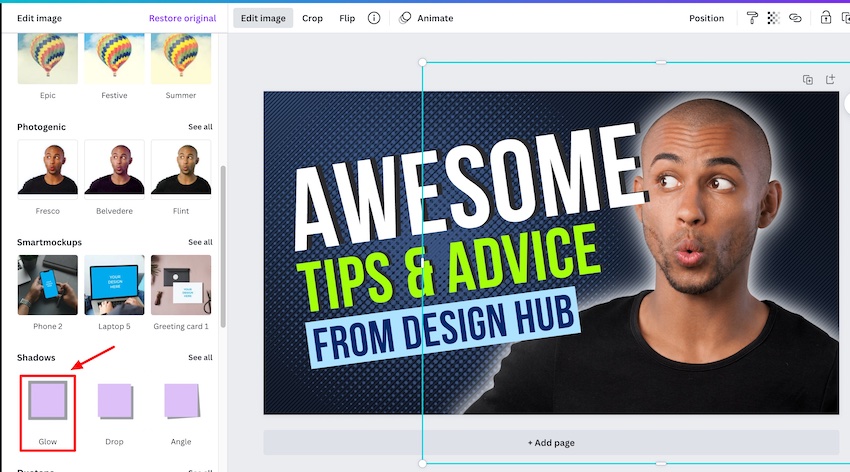Apply the Flint photogenic filter
The width and height of the screenshot is (850, 472).
pos(181,170)
